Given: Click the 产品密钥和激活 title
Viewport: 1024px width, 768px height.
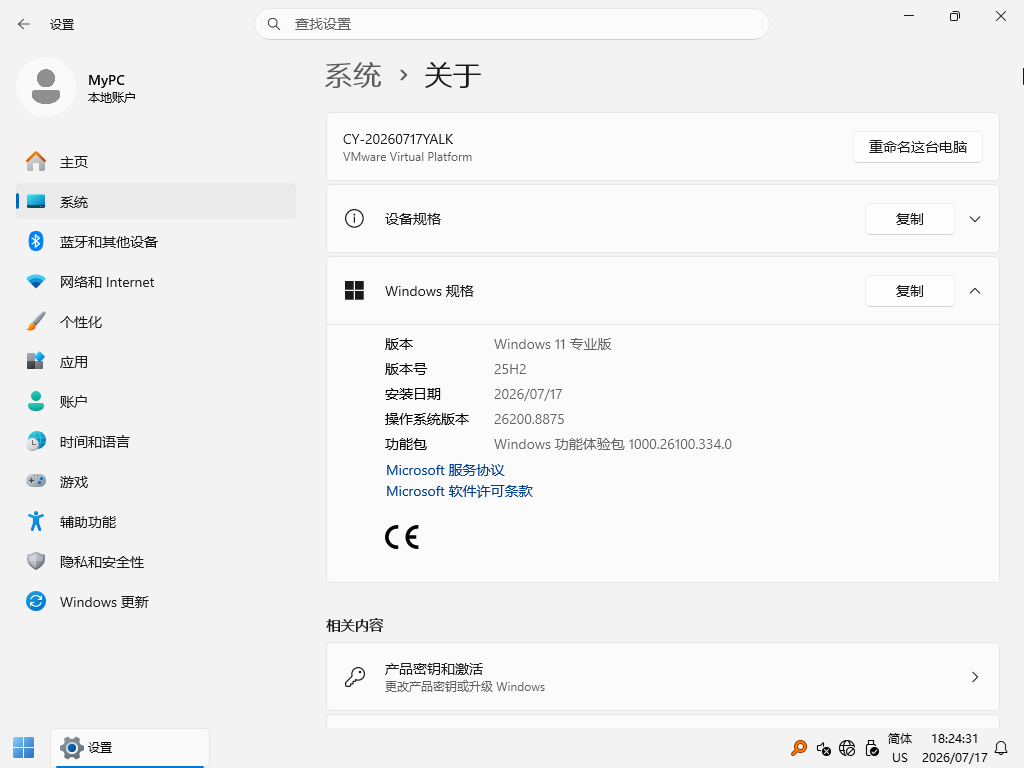Looking at the screenshot, I should click(434, 669).
